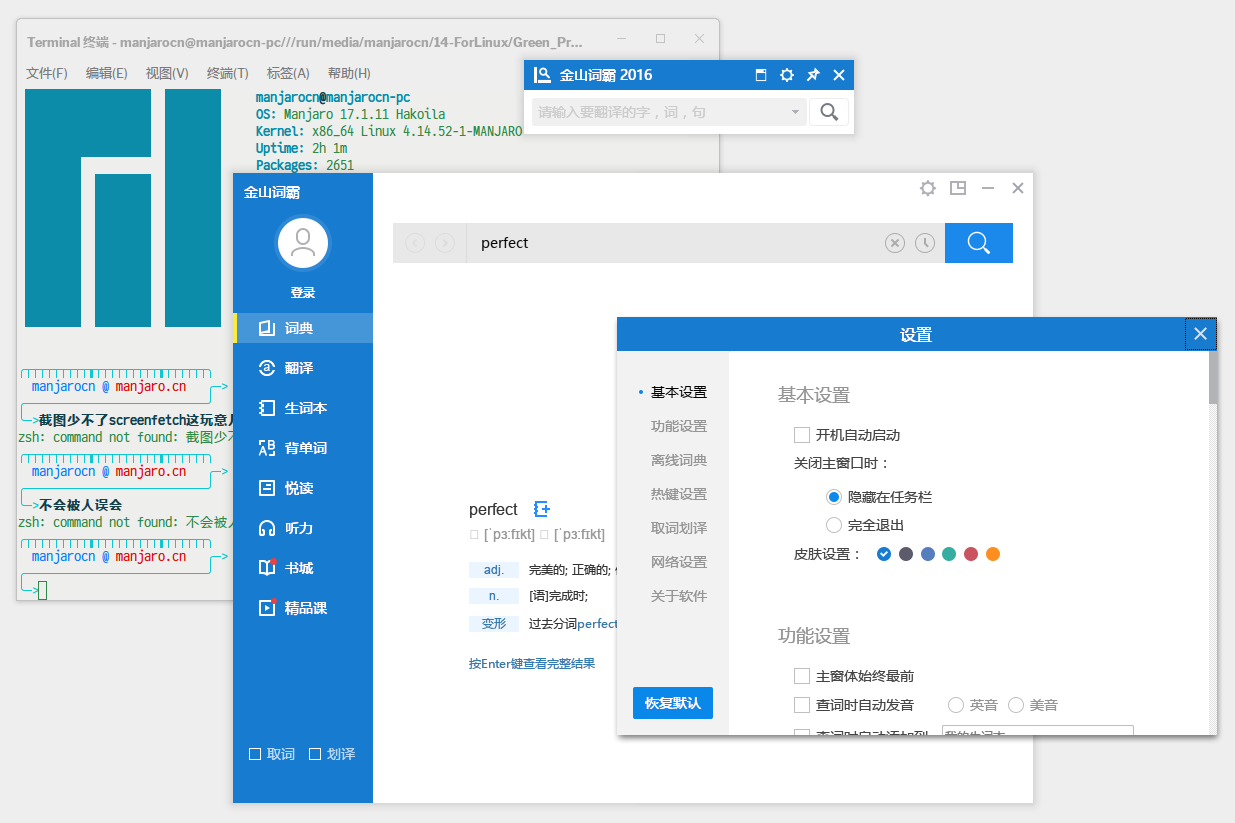Open the 帮助(H) menu in Terminal

(x=349, y=73)
